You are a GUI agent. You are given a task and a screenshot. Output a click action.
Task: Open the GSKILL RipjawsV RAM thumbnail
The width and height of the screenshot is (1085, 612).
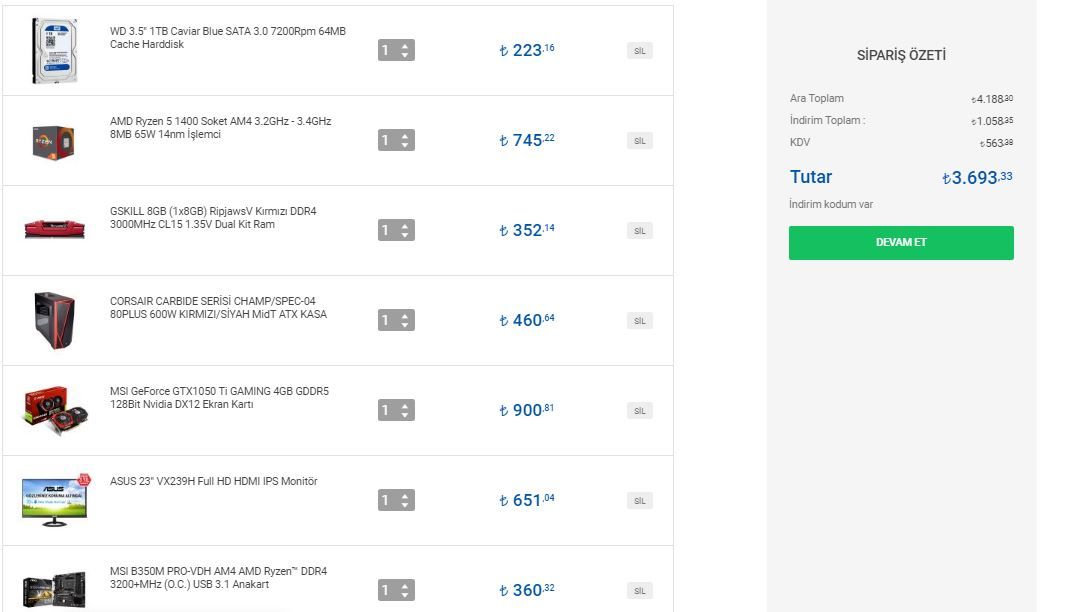[x=55, y=229]
